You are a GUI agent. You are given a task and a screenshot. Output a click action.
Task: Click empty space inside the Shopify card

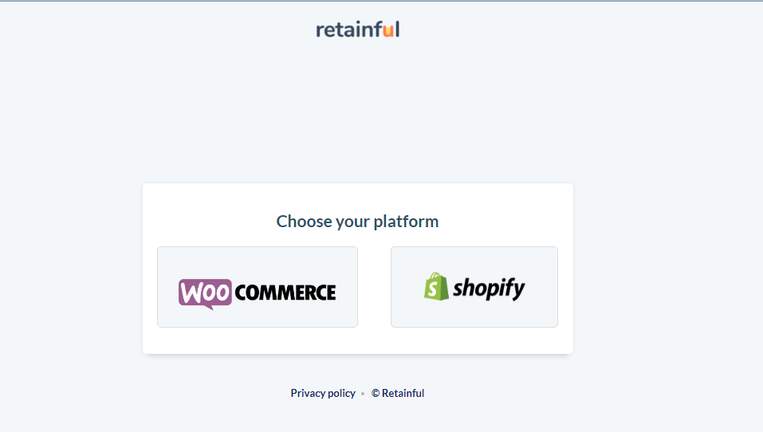474,259
